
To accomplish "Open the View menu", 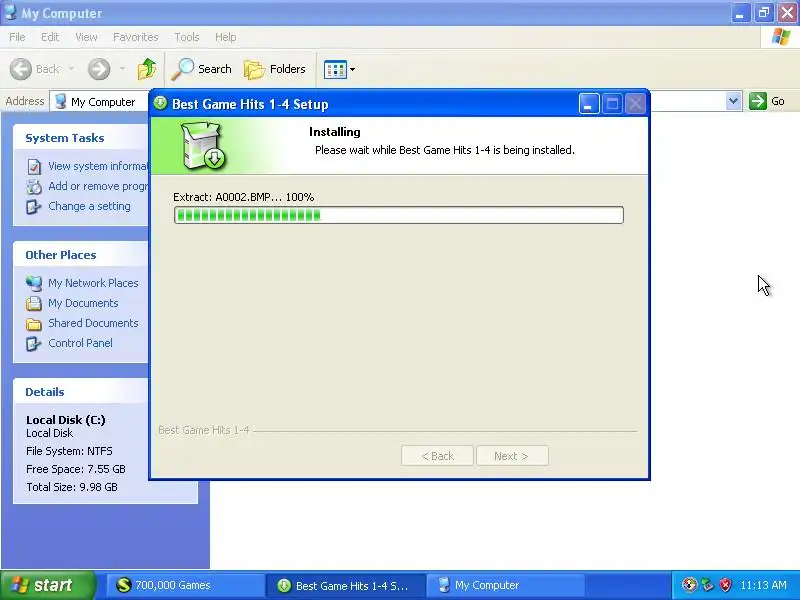I will point(86,37).
